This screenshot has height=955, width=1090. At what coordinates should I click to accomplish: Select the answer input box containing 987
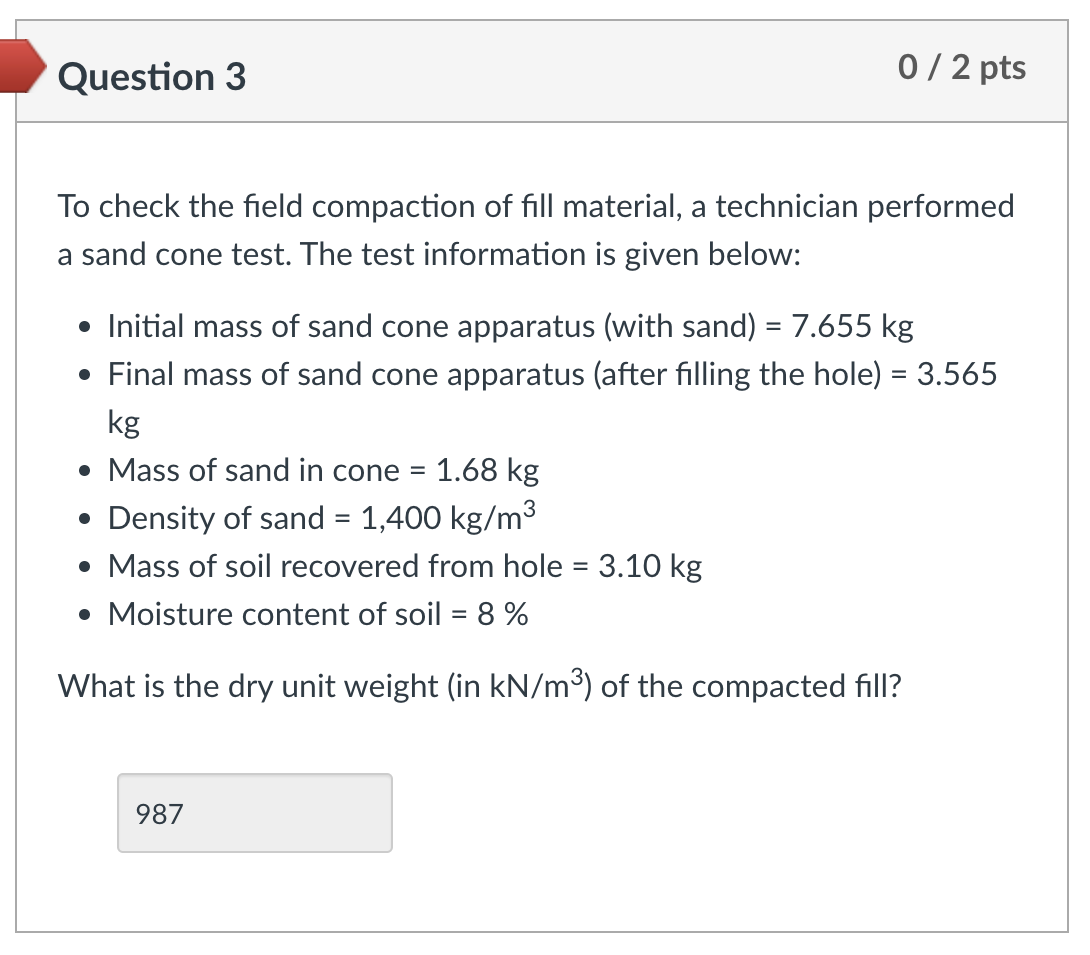[x=254, y=812]
